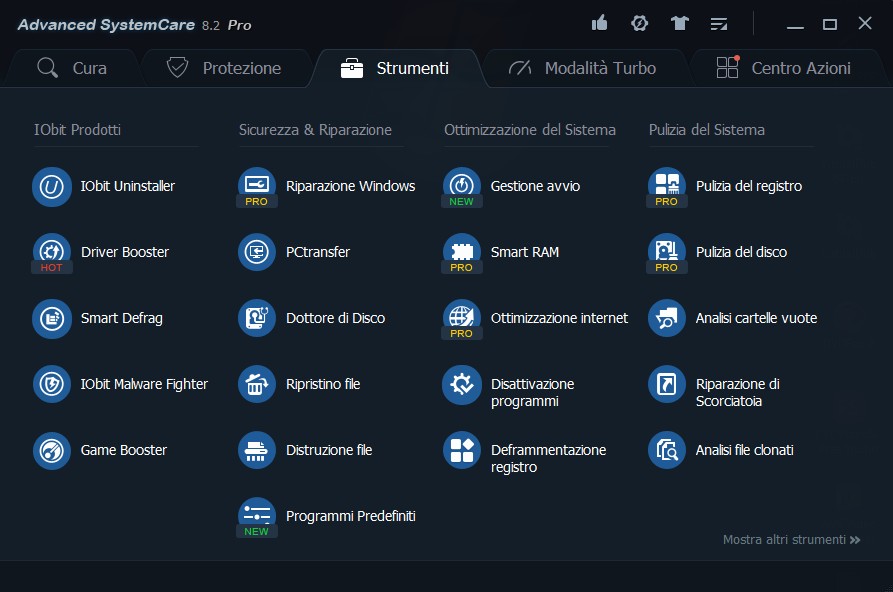Click the Analisi cartelle vuote label

756,318
